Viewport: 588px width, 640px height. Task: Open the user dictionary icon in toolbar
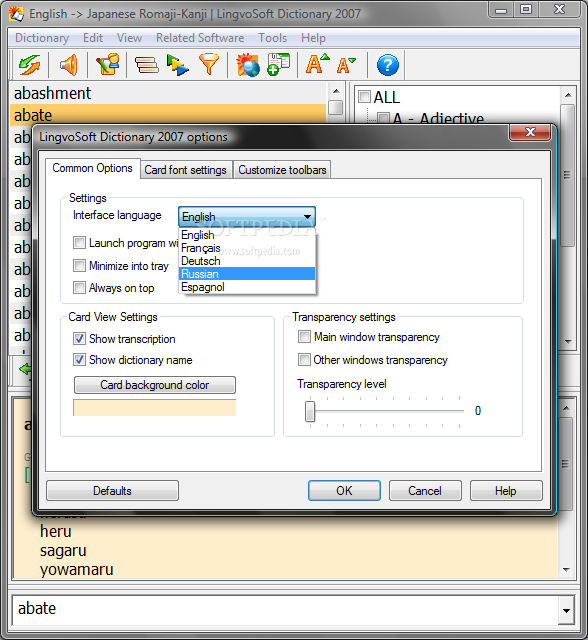pyautogui.click(x=108, y=65)
